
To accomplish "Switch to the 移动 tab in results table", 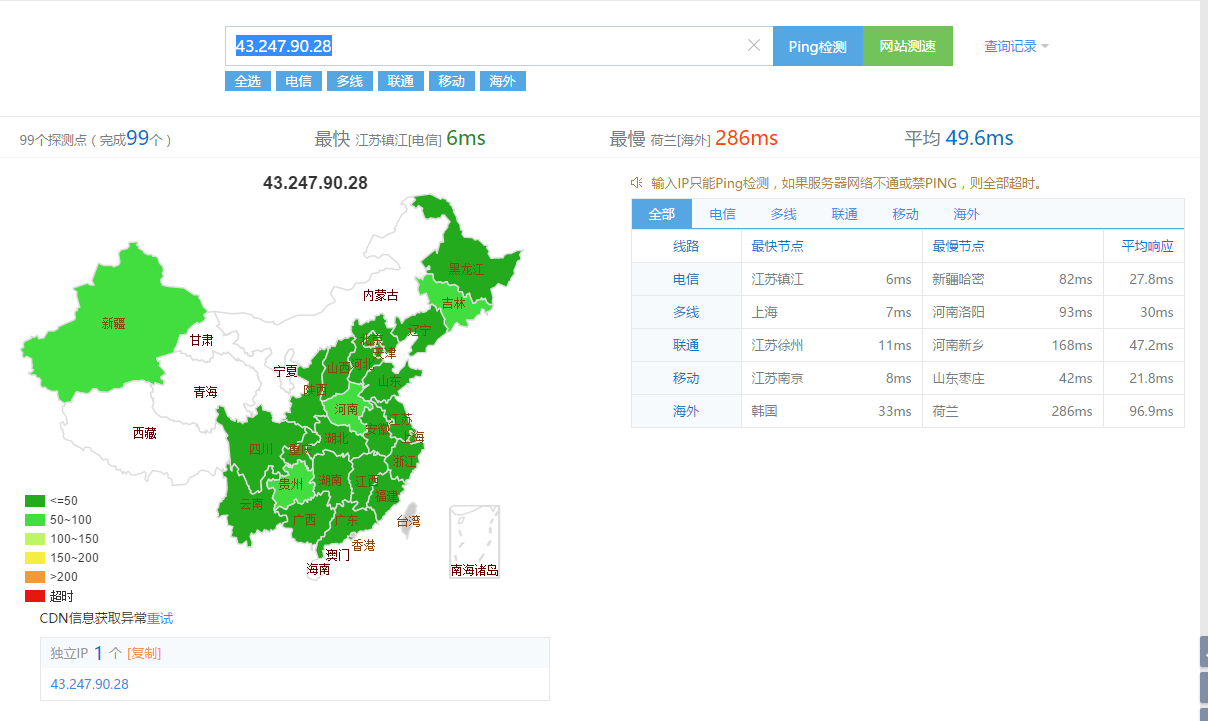I will (x=905, y=214).
